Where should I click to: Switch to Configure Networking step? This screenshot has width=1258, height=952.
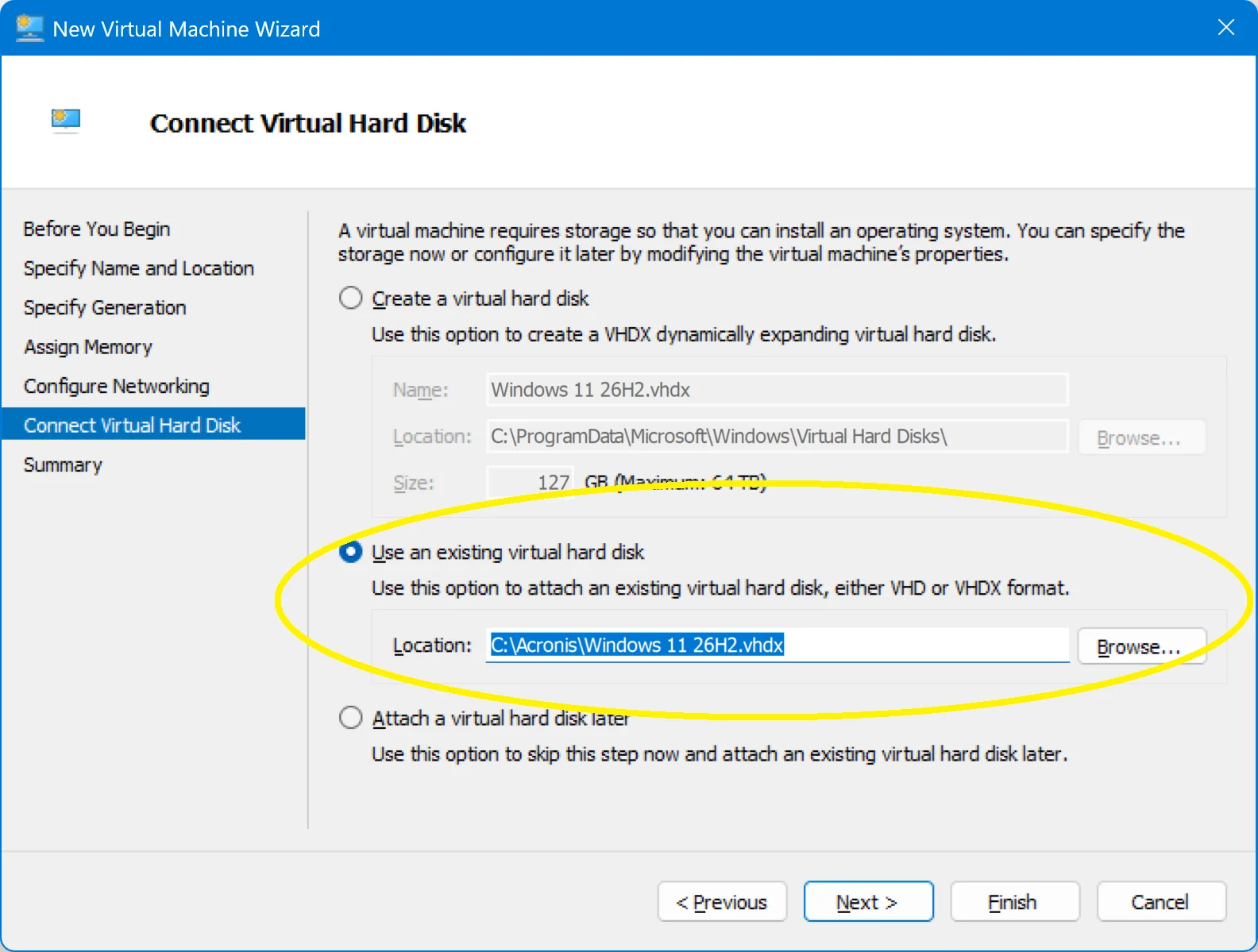[x=117, y=386]
